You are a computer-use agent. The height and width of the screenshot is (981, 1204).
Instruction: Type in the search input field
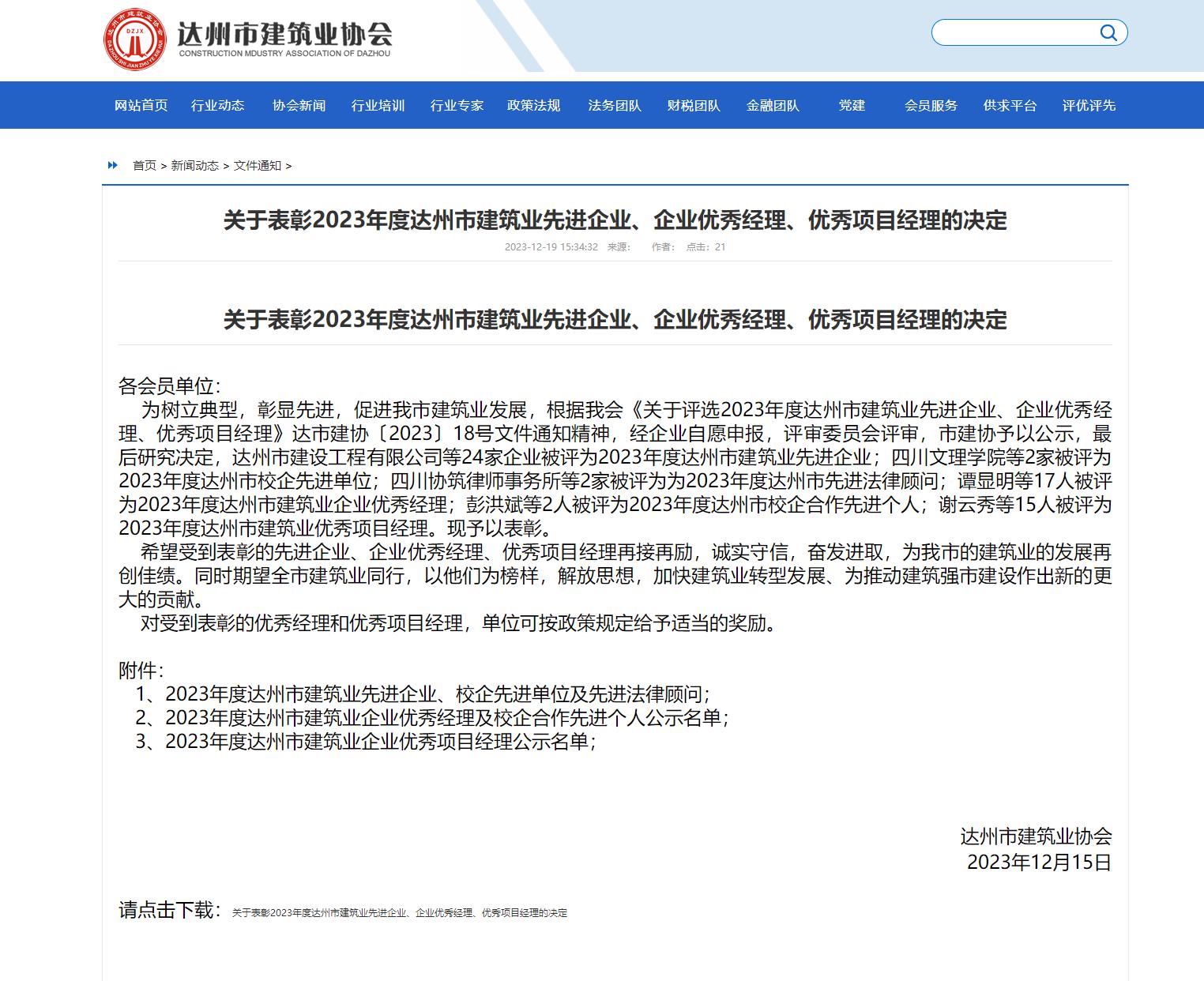tap(1015, 32)
